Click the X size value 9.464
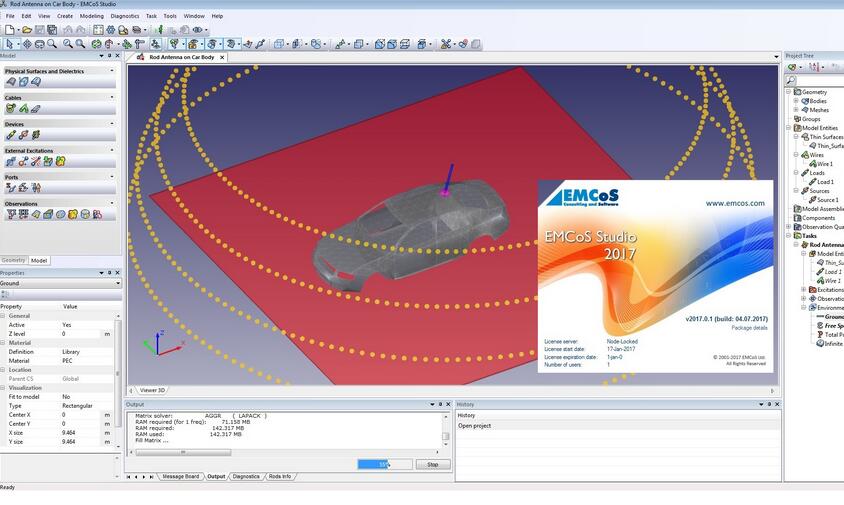844x505 pixels. click(68, 433)
